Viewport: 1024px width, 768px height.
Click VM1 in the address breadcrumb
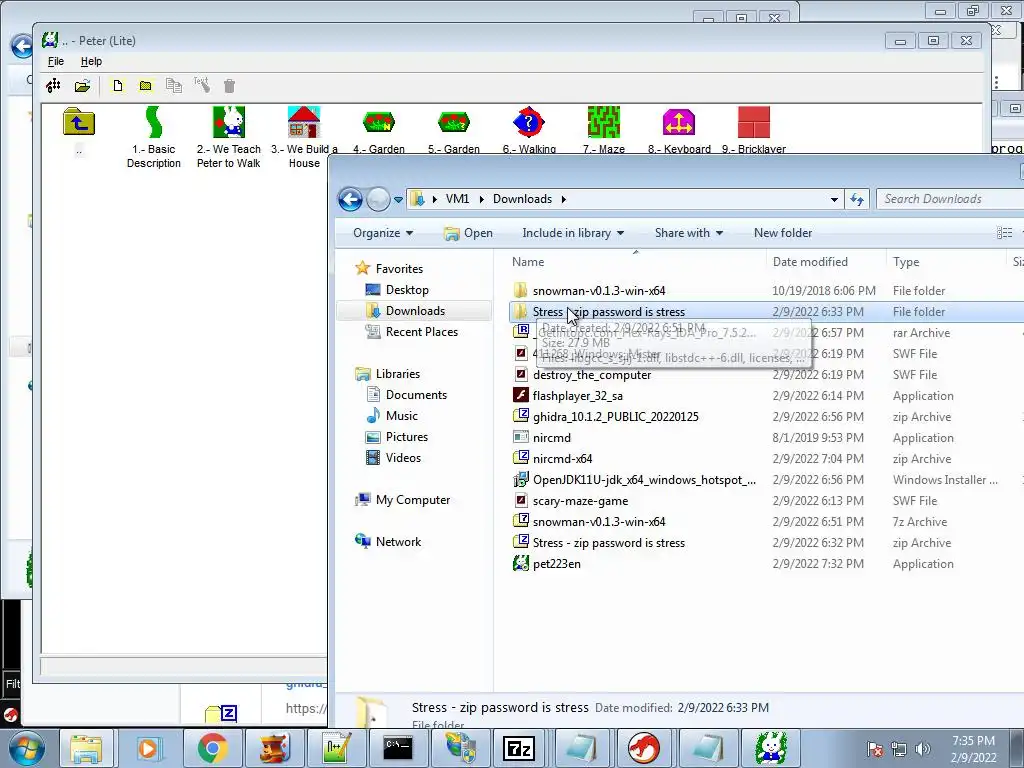point(457,199)
